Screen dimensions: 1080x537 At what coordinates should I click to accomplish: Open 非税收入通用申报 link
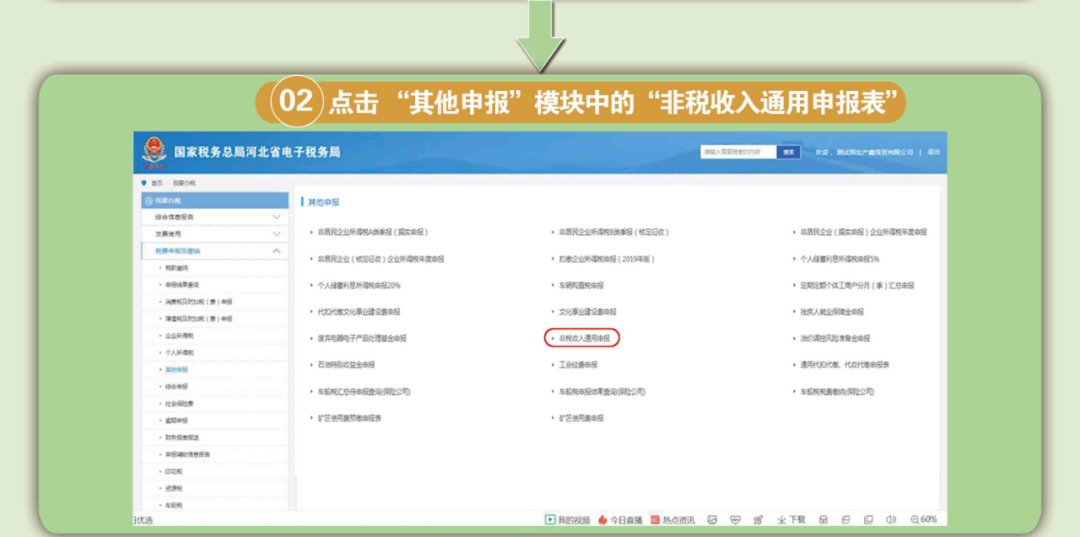coord(583,339)
